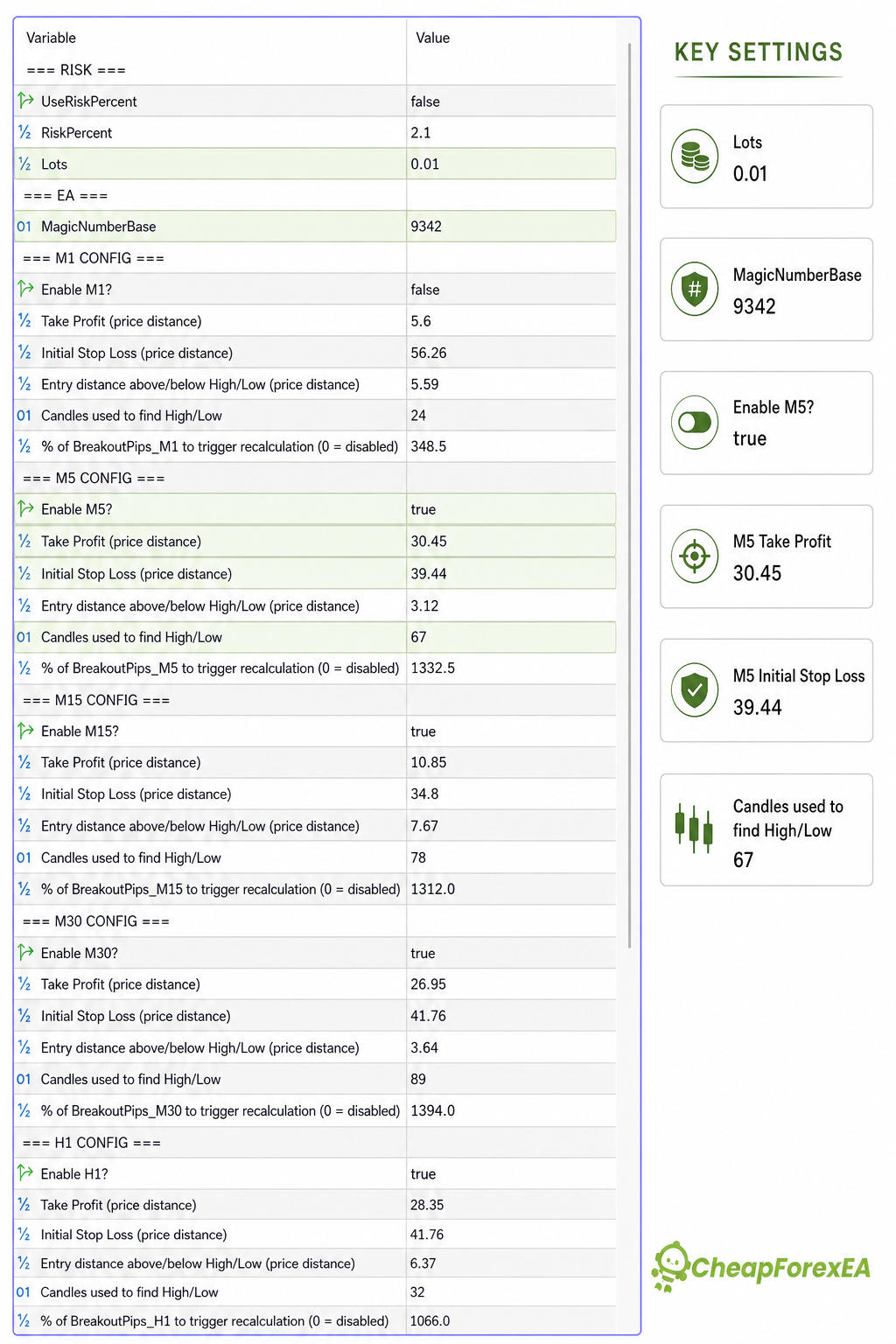Select the value 348.5 for BreakoutPips_M1
The width and height of the screenshot is (896, 1344).
pyautogui.click(x=429, y=447)
